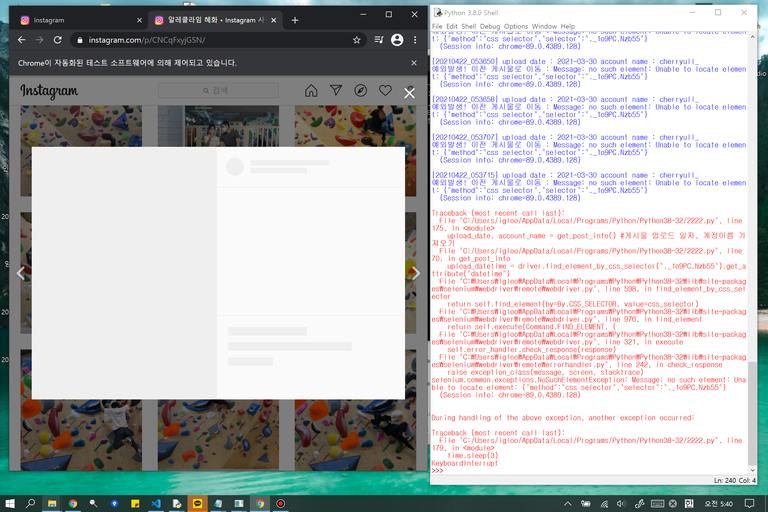Go to Instagram home icon
The width and height of the screenshot is (768, 512).
pyautogui.click(x=311, y=91)
